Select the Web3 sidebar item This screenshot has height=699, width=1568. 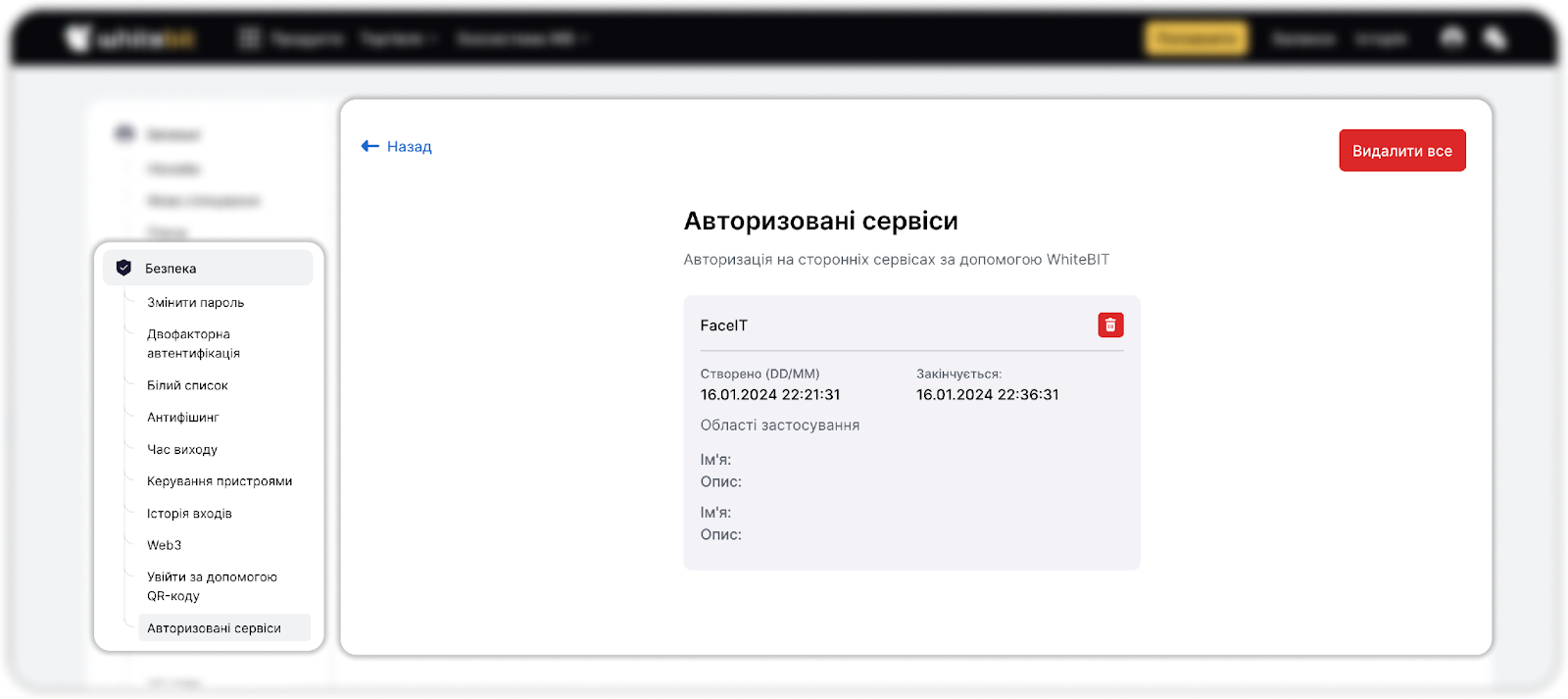(165, 545)
